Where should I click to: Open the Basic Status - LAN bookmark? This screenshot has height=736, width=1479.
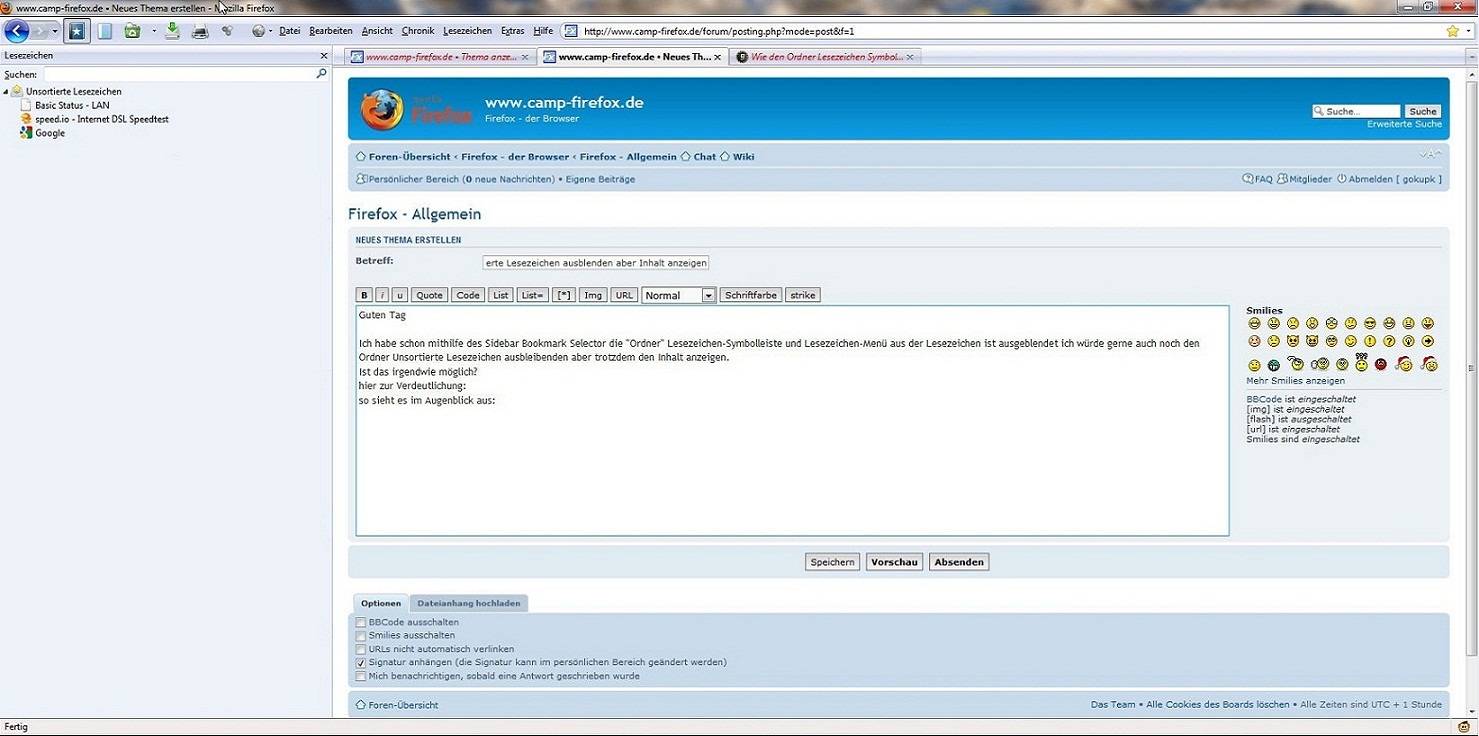(x=72, y=105)
